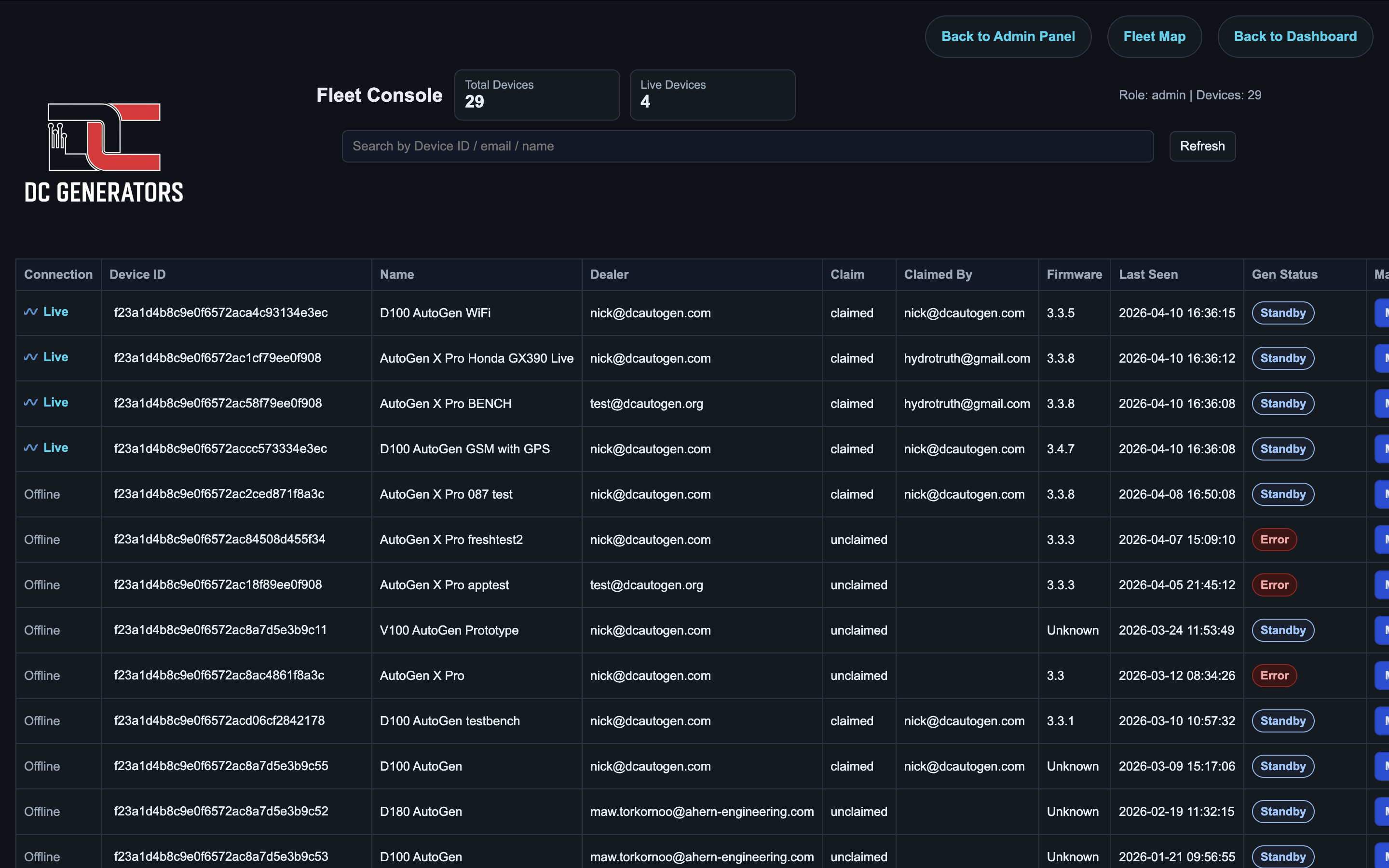The height and width of the screenshot is (868, 1389).
Task: Click device ID f23a1d4b8c9e0f6572ac84508d455f34
Action: [220, 540]
